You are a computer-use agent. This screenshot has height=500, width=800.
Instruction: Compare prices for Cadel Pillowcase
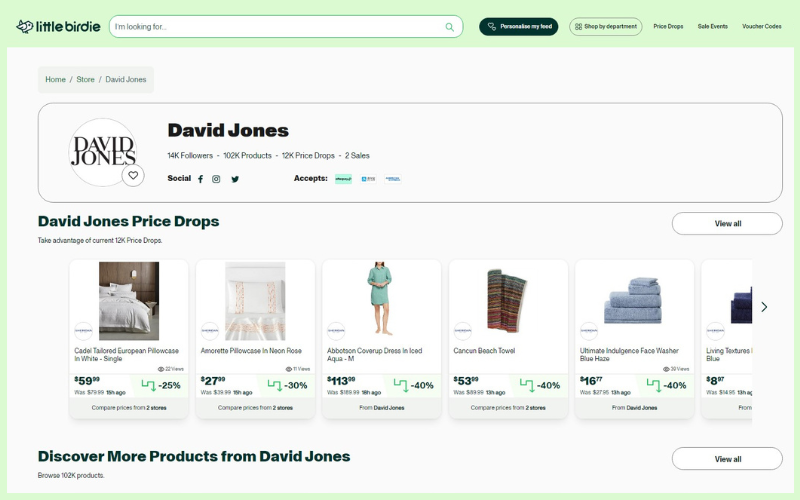pos(129,408)
